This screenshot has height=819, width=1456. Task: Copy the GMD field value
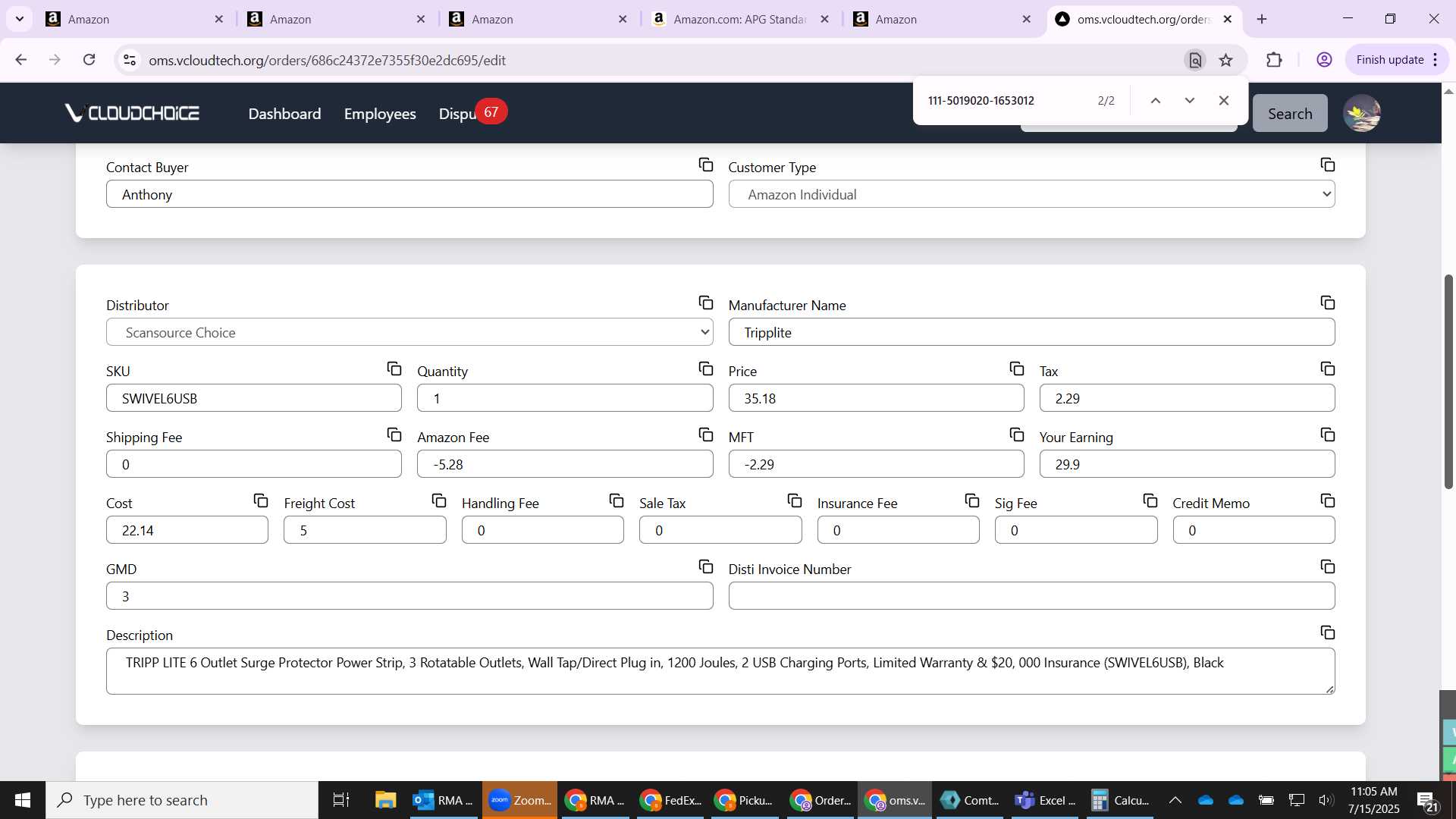[x=705, y=567]
